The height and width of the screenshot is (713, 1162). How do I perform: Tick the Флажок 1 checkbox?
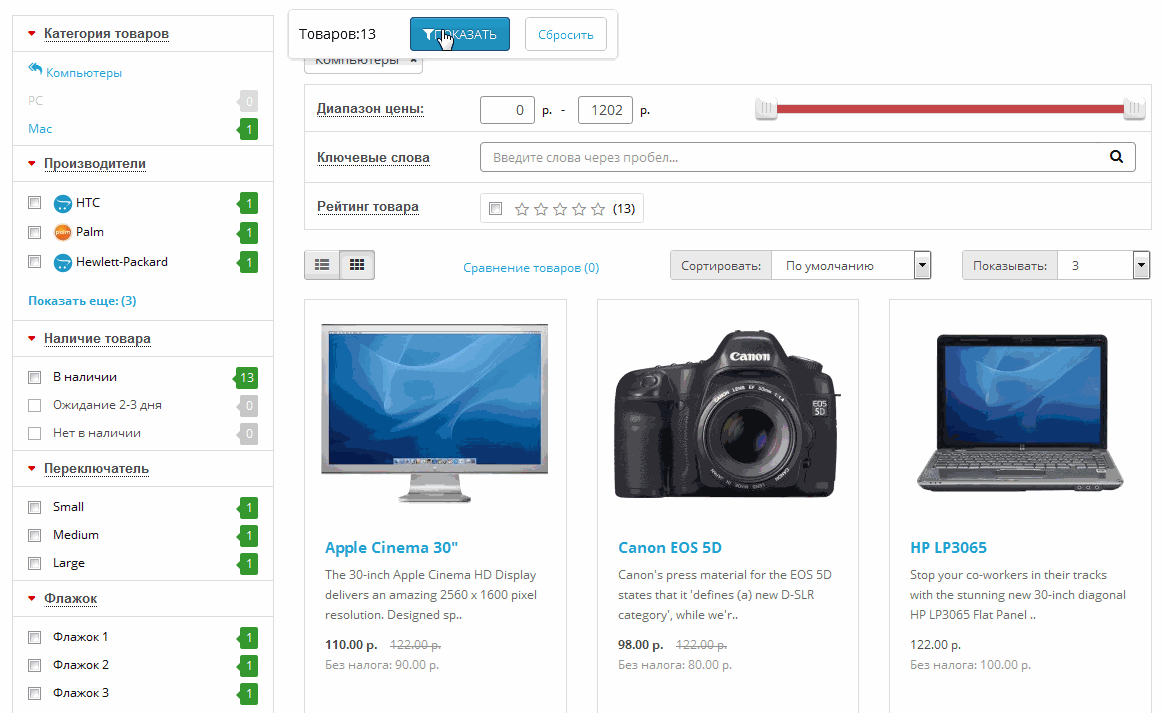click(x=34, y=637)
